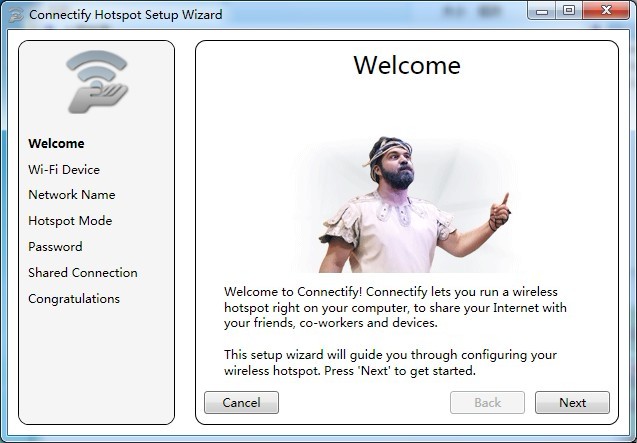Go to the Wi-Fi Device step
Viewport: 637px width, 443px height.
tap(64, 169)
